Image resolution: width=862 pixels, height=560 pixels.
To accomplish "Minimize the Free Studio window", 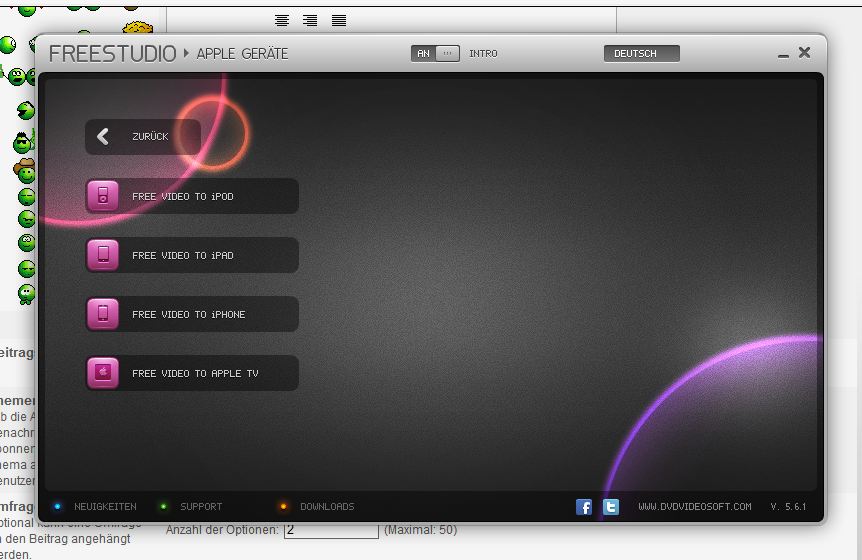I will click(x=781, y=53).
